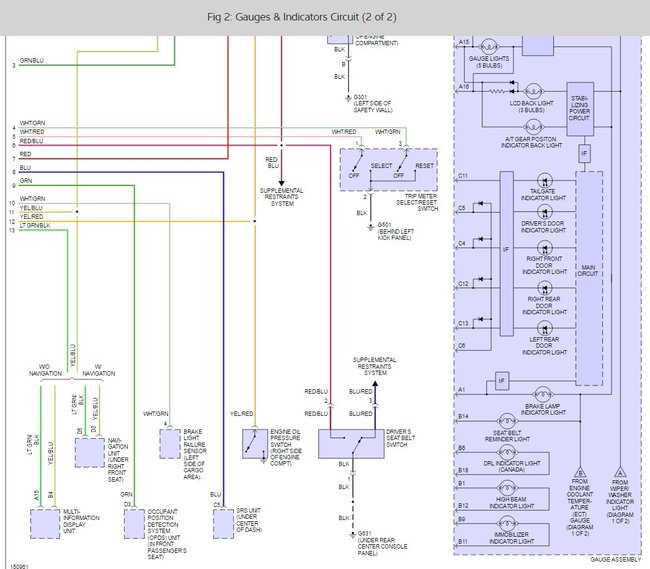
Task: Click the TAILGATE INDICATOR LIGHT label
Action: coord(543,195)
